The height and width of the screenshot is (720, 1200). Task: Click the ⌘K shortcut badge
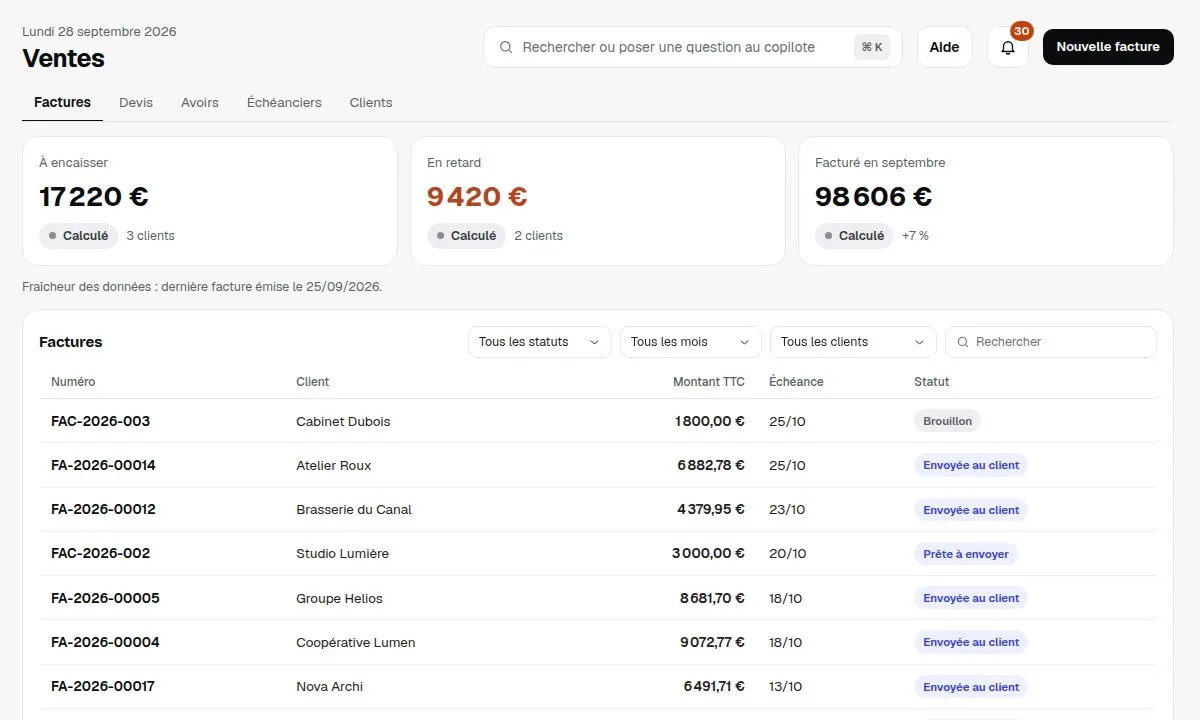(872, 47)
